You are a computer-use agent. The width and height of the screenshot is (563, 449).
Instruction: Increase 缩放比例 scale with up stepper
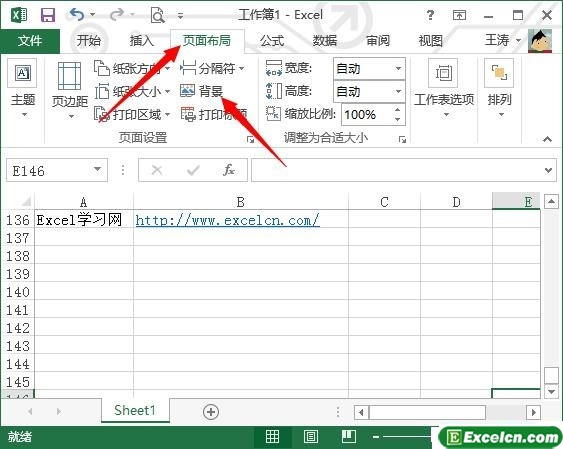397,109
